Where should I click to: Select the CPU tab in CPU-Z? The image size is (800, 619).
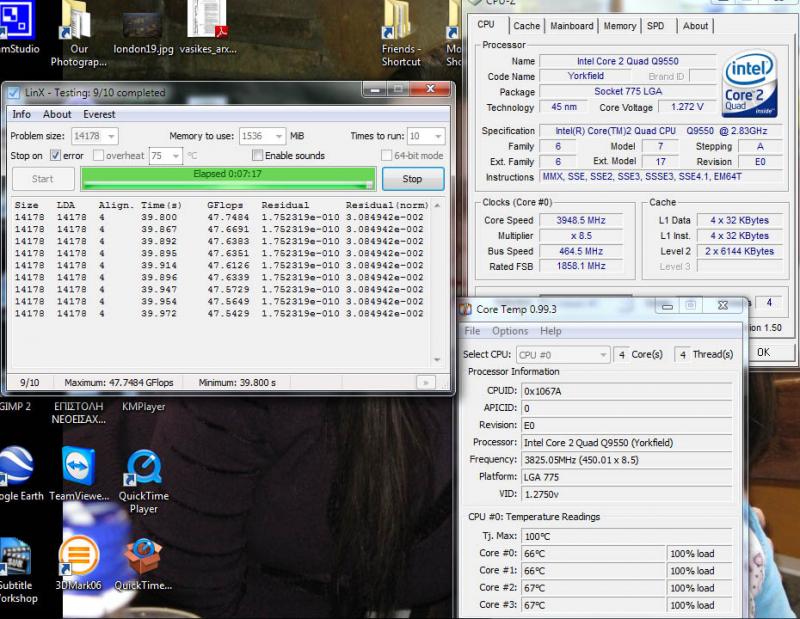[486, 24]
